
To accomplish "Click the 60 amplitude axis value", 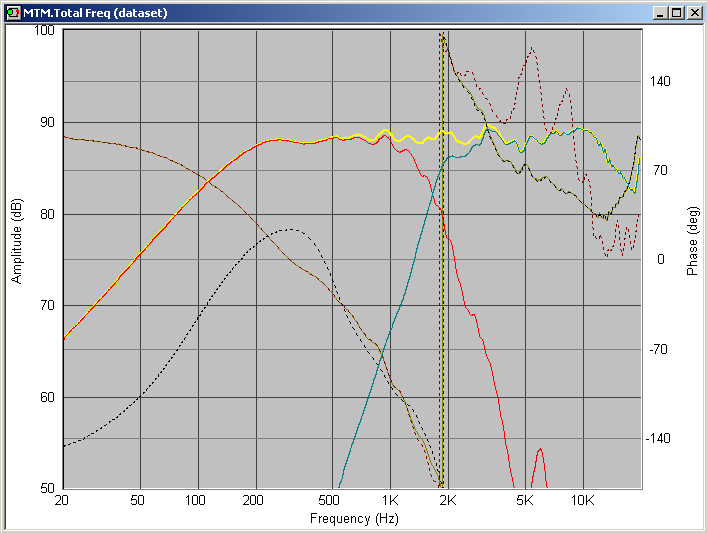I will point(47,397).
